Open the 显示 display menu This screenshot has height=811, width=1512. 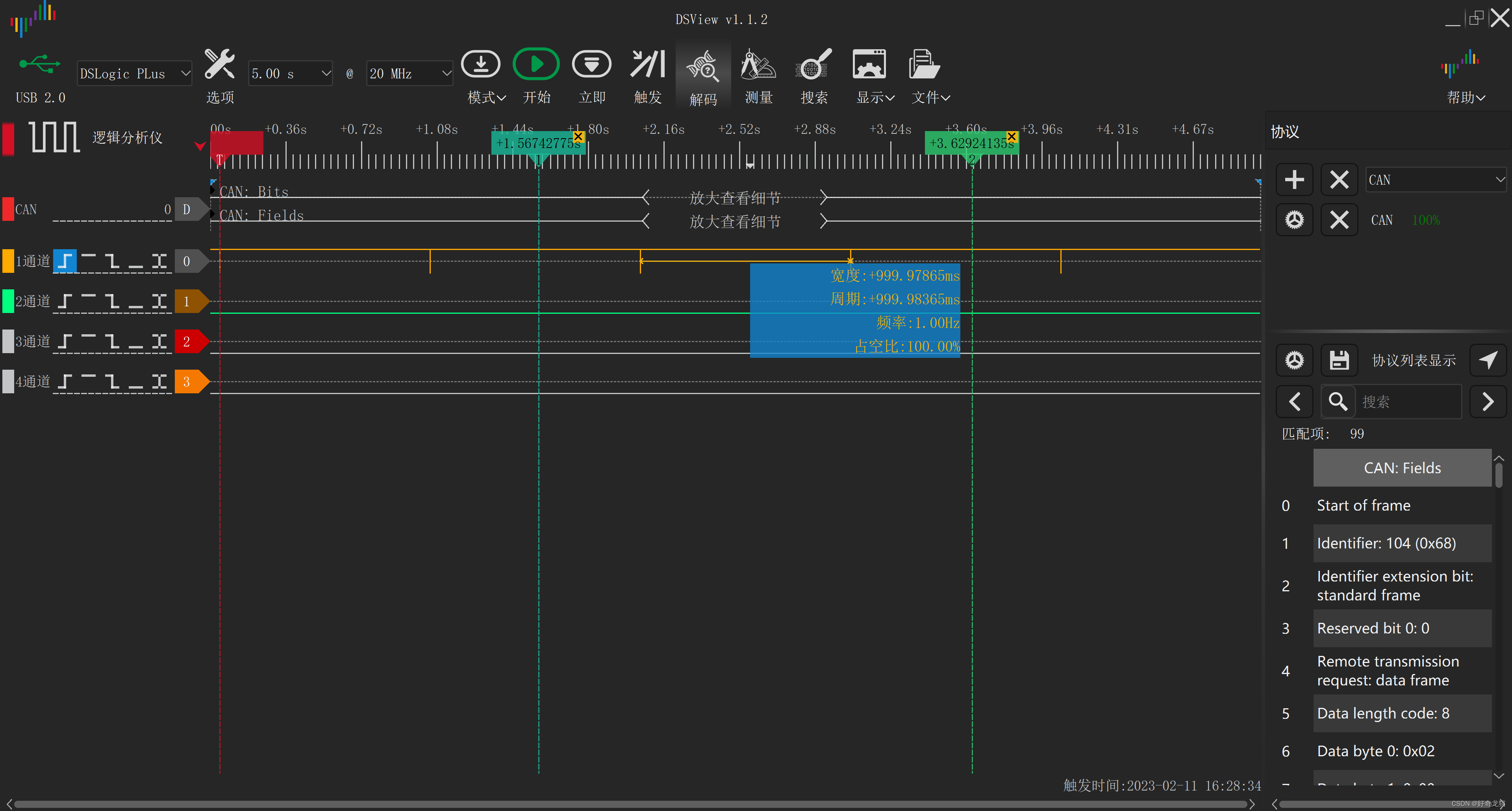coord(867,75)
